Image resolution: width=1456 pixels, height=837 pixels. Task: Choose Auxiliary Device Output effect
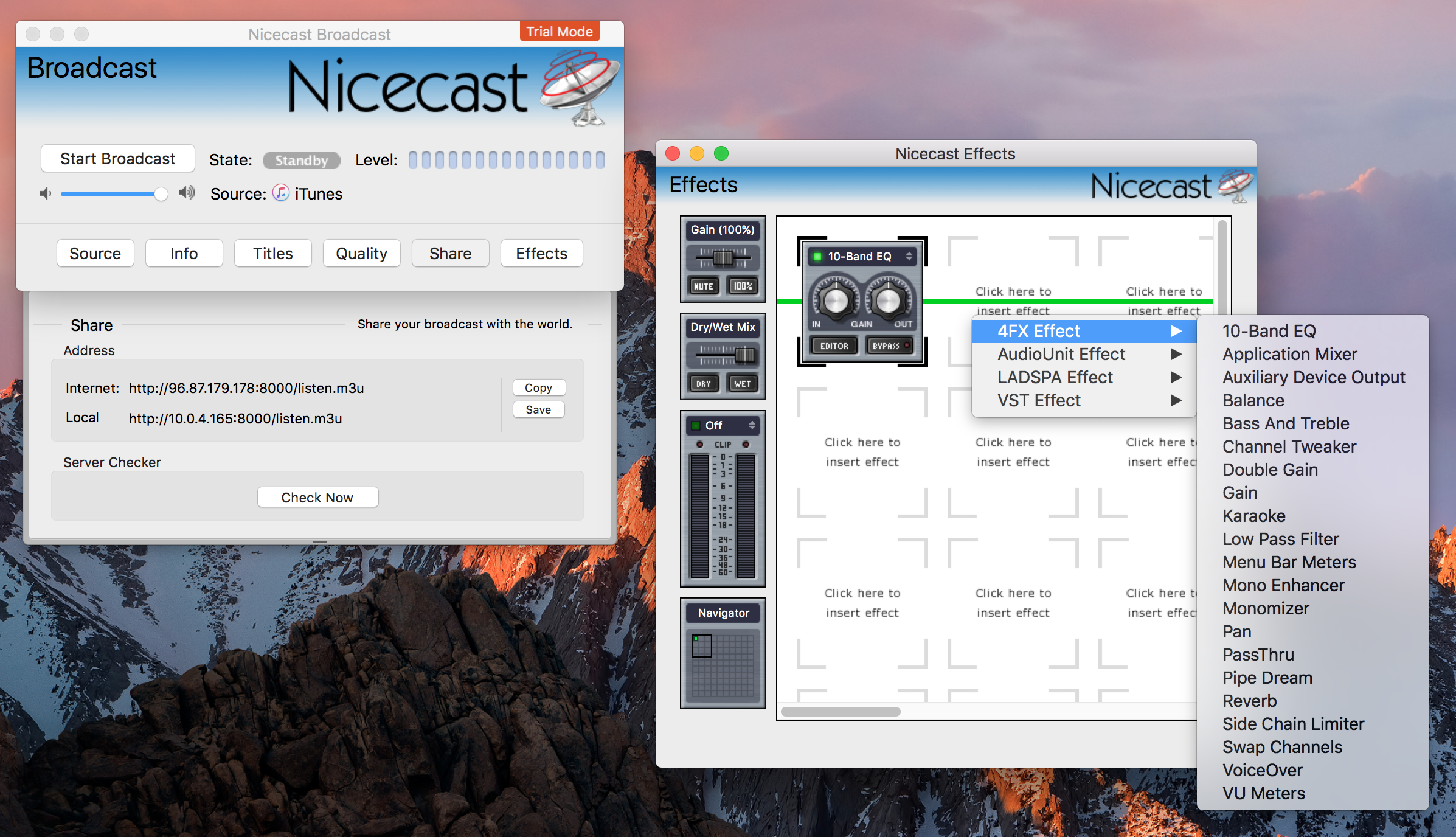pos(1312,377)
